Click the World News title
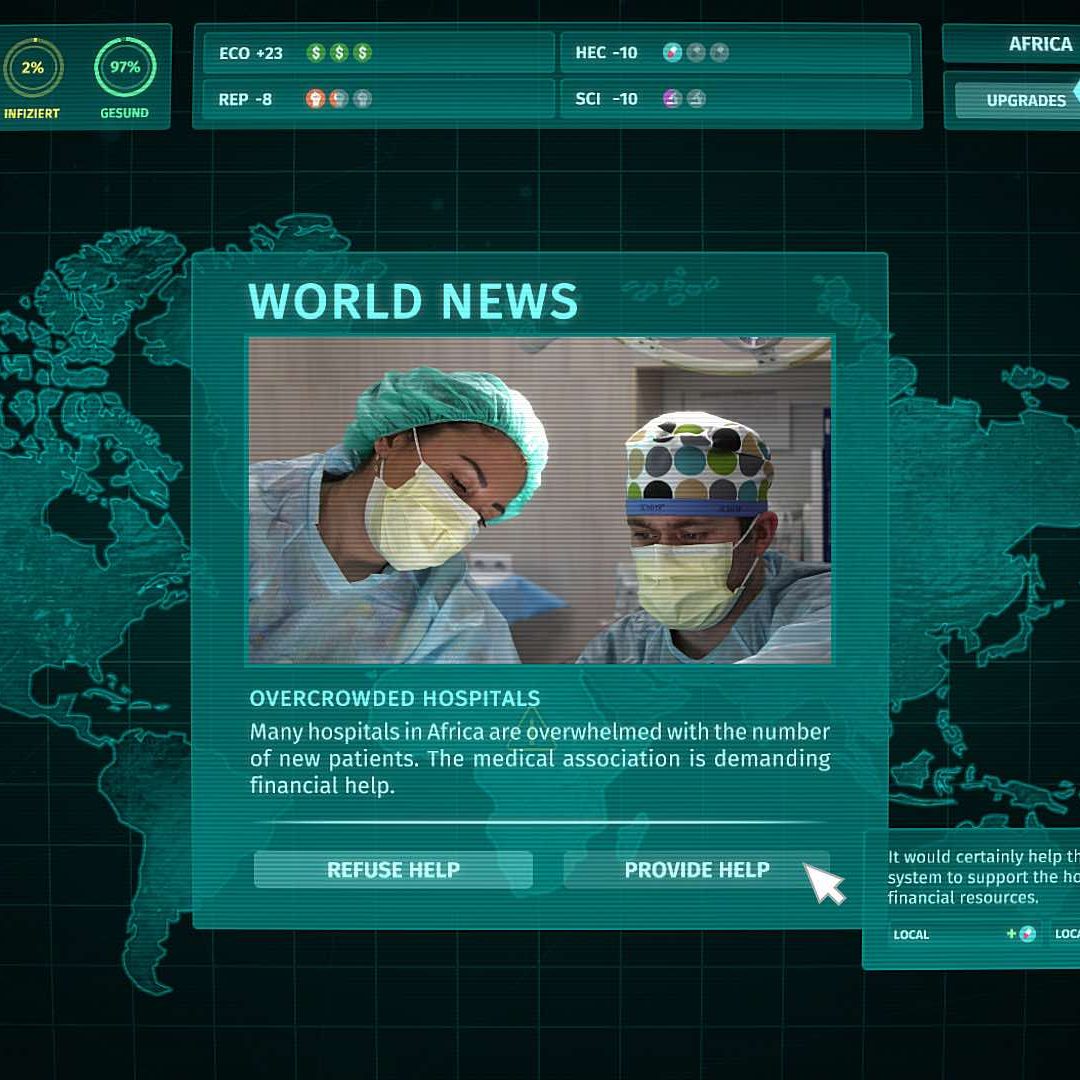Viewport: 1080px width, 1080px height. [x=413, y=301]
